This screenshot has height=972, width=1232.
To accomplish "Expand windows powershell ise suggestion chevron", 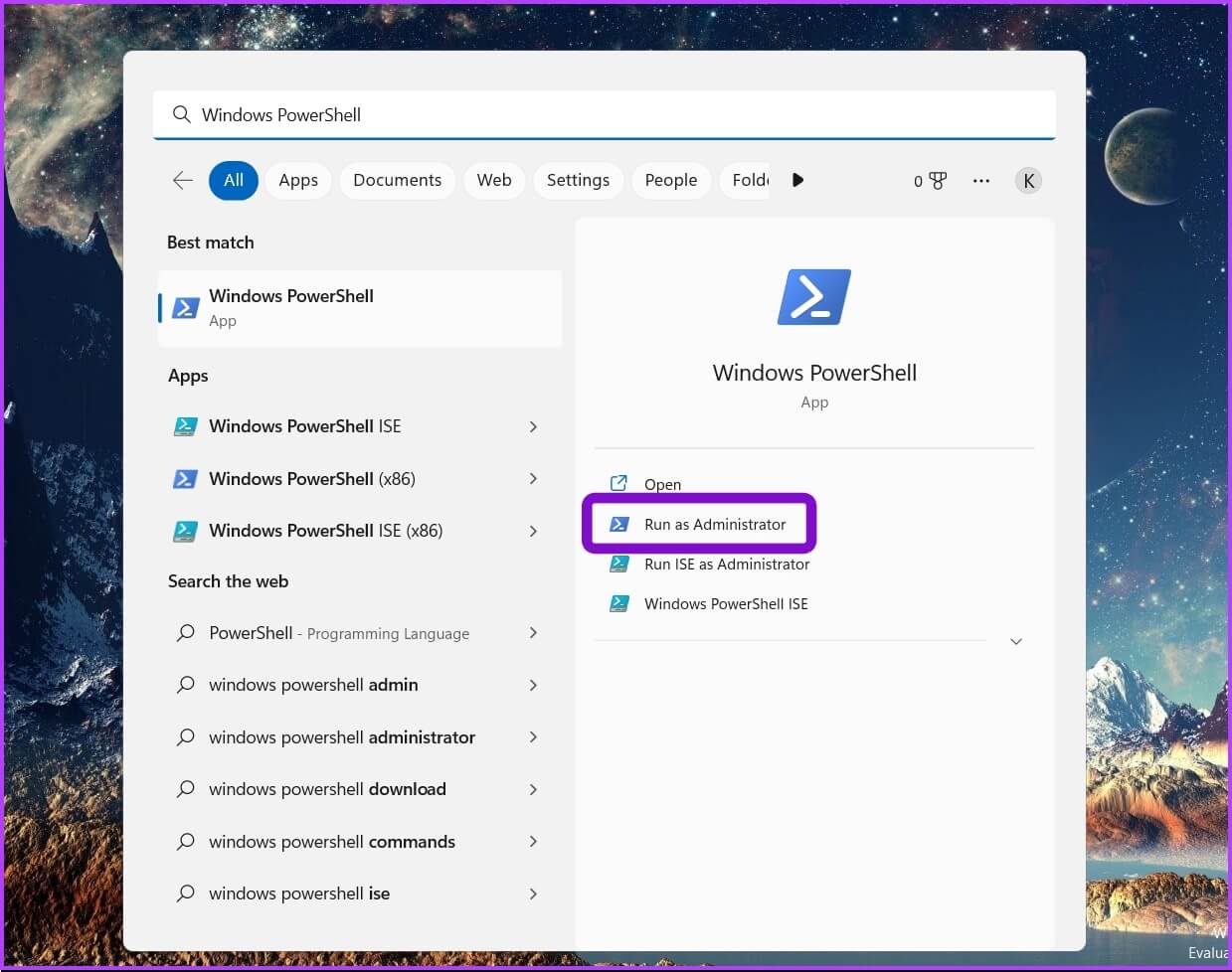I will (x=533, y=893).
